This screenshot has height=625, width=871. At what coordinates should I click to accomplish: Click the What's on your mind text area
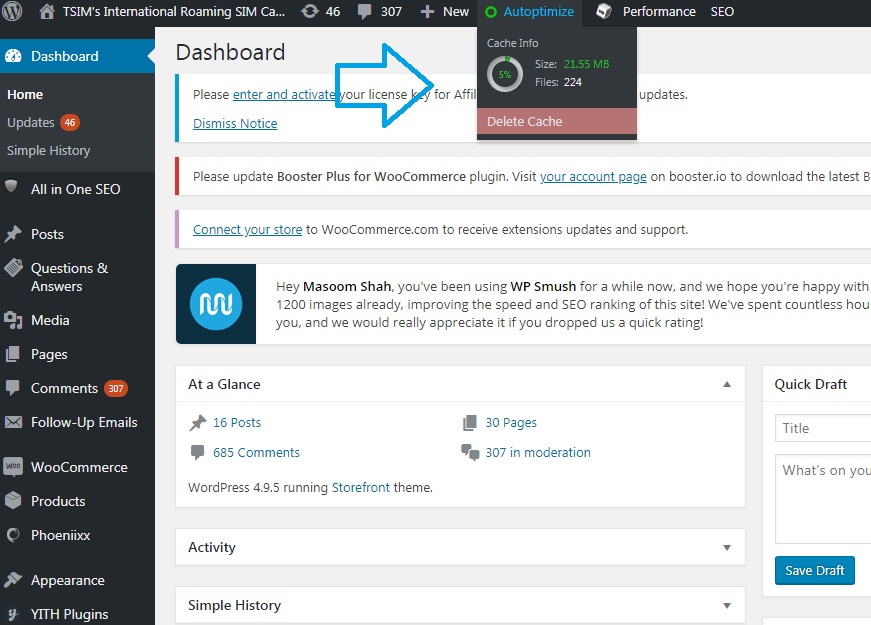click(x=823, y=499)
